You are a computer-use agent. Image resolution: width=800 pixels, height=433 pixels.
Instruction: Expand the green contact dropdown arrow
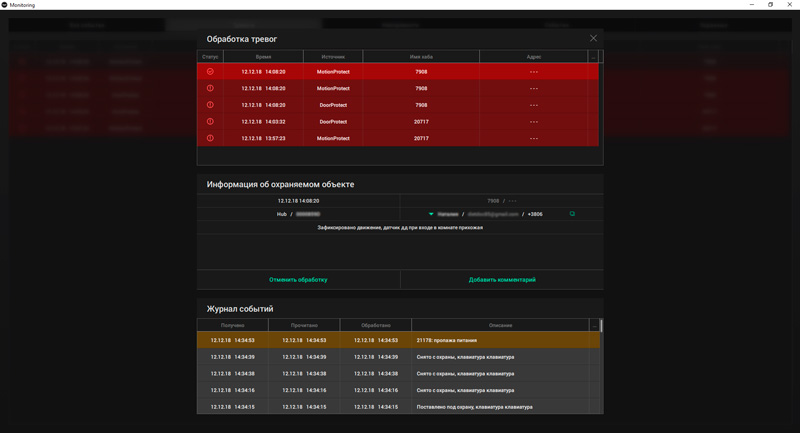[431, 214]
